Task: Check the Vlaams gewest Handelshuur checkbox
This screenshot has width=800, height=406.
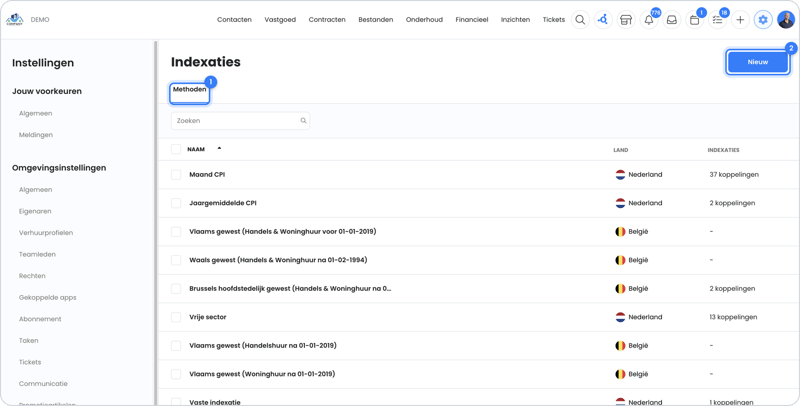Action: coord(176,346)
